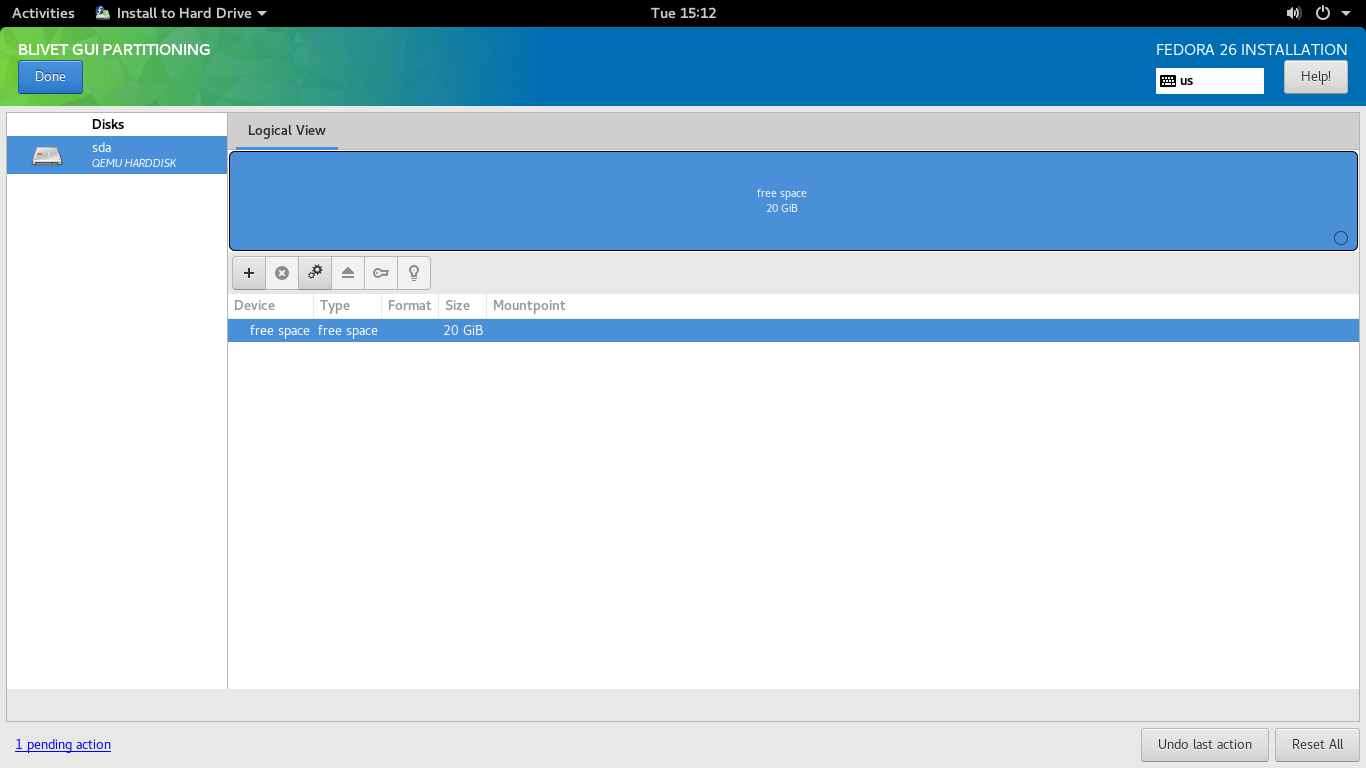
Task: Click the power icon in top bar
Action: (1323, 13)
